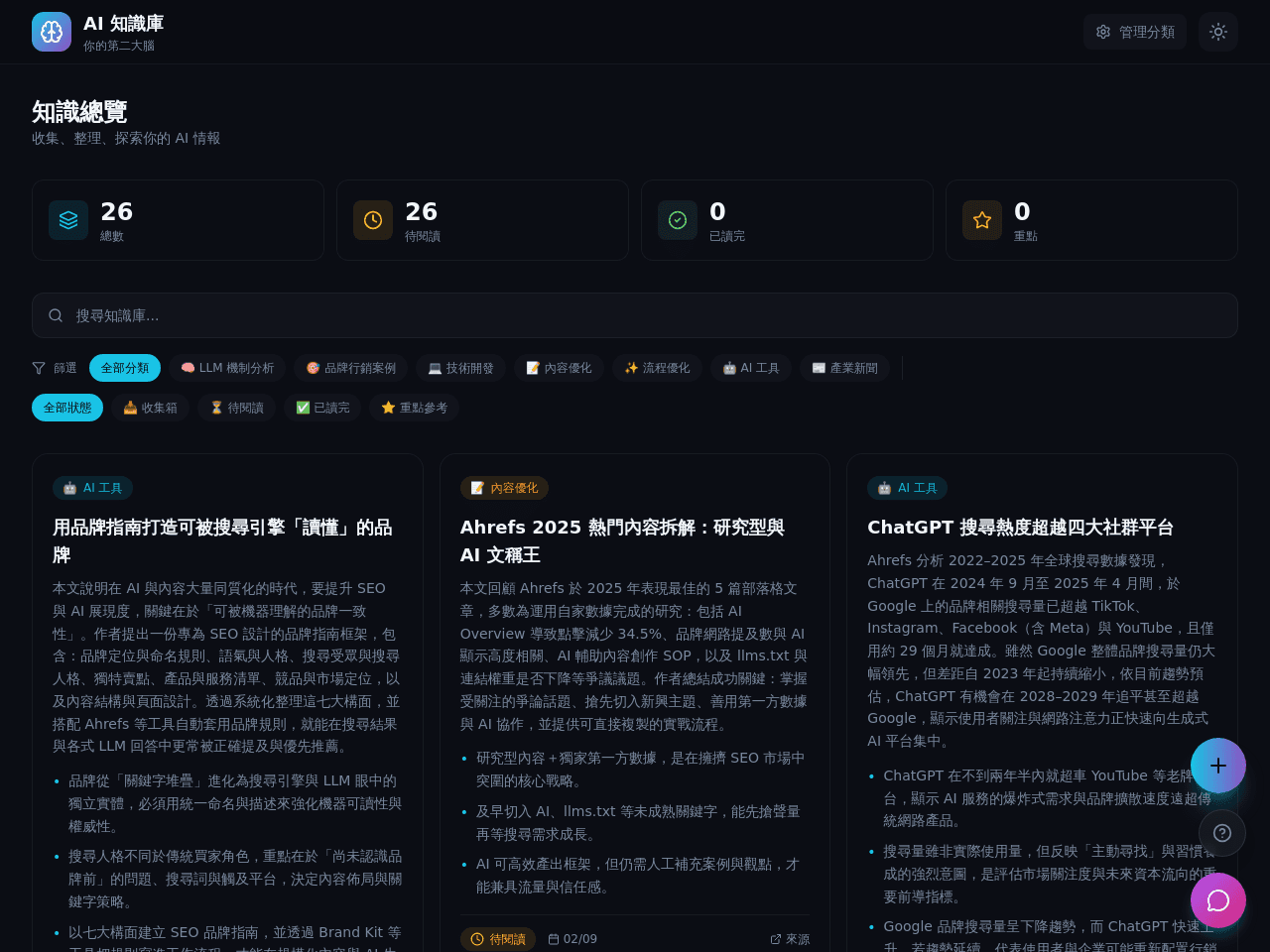
Task: Filter by 技術開發 category
Action: point(461,368)
